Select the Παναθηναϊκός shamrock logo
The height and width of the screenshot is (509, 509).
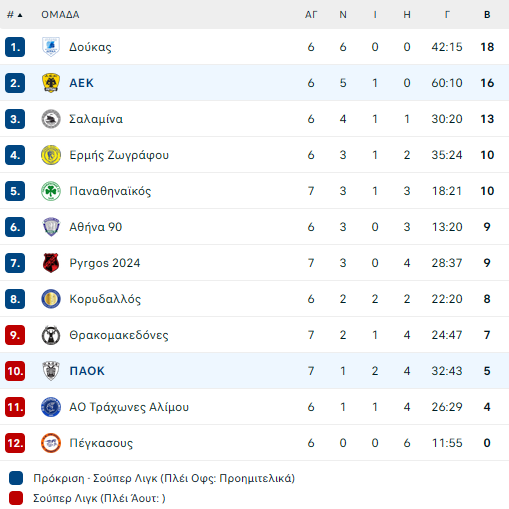point(51,191)
